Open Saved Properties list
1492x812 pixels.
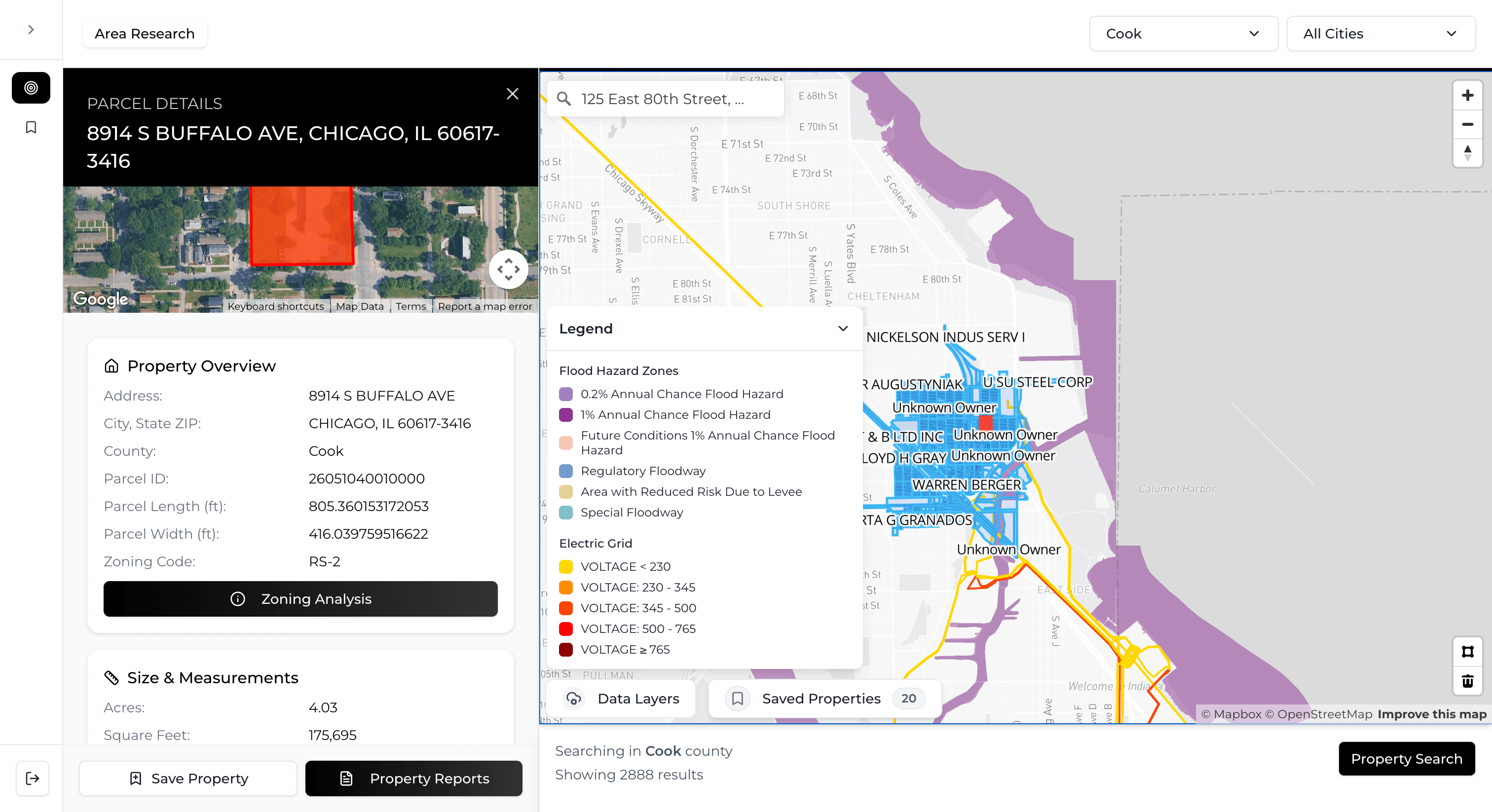pos(825,699)
